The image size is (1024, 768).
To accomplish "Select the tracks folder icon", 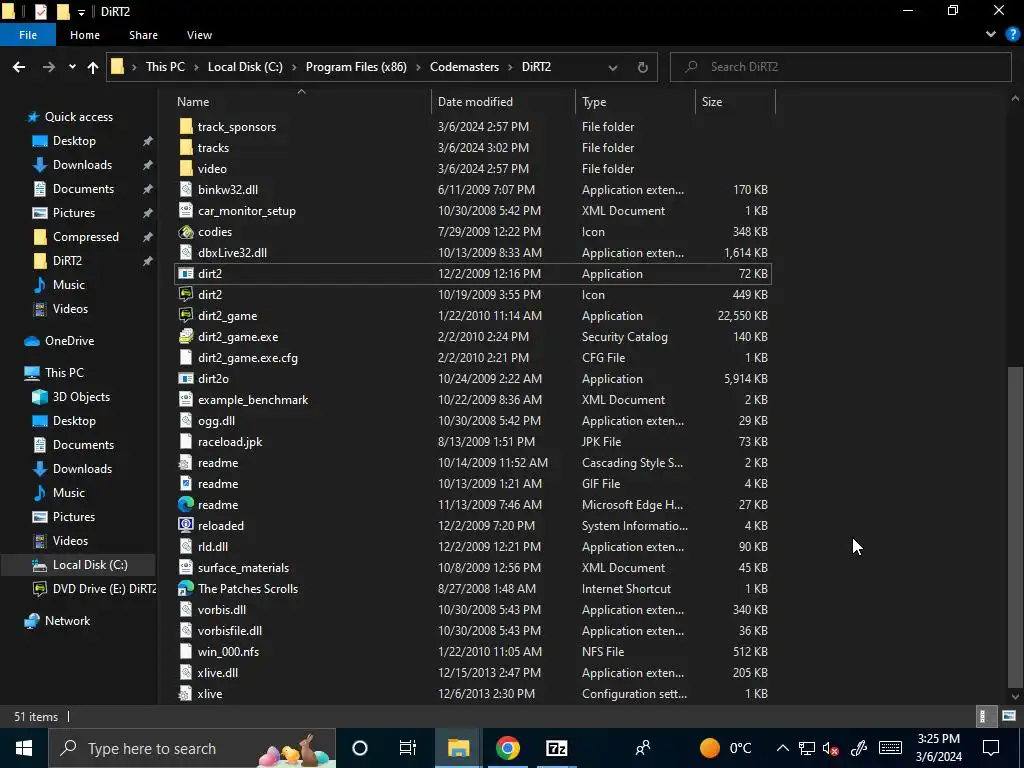I will 186,148.
